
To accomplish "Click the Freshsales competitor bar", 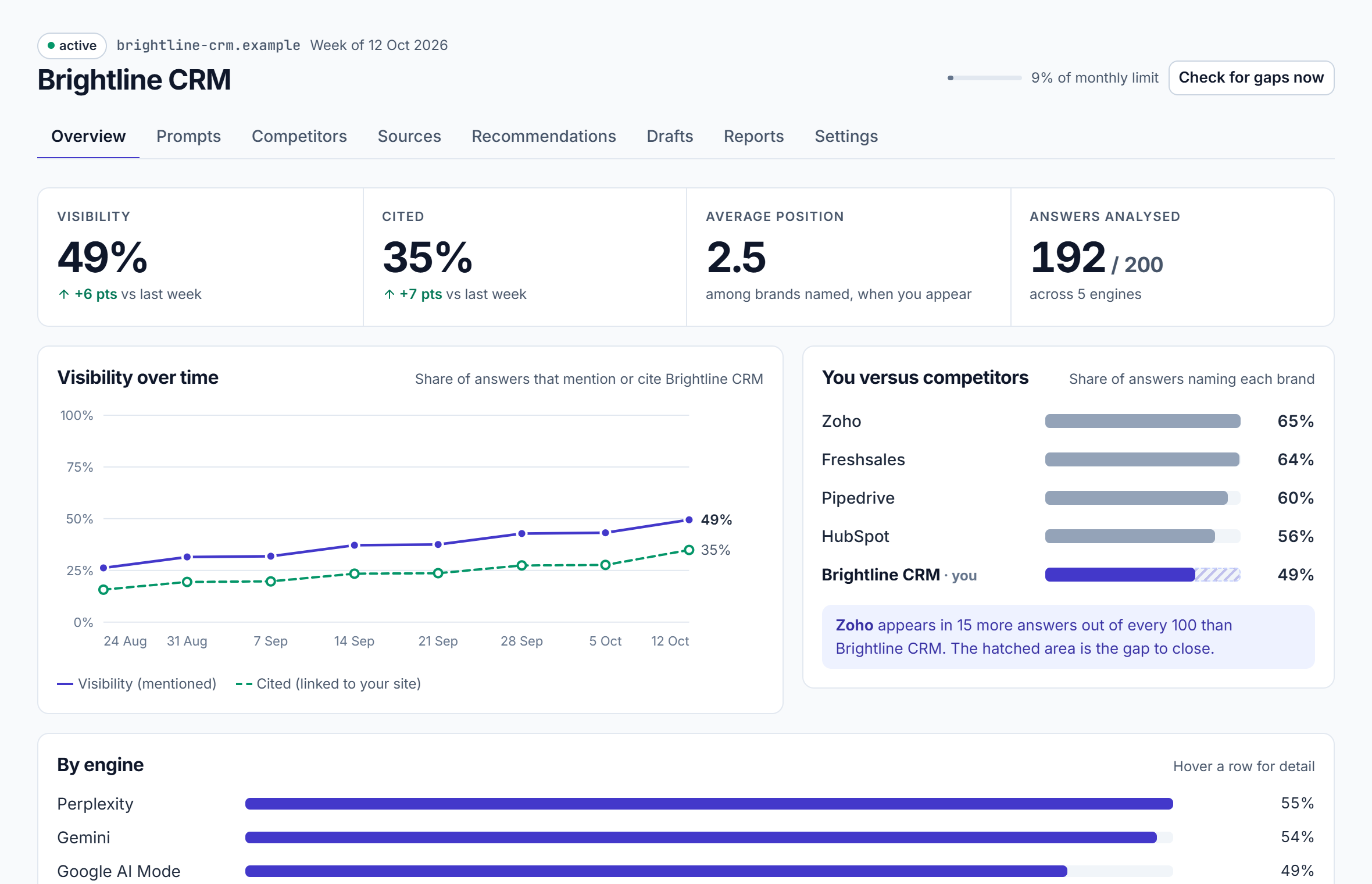I will [x=1142, y=459].
